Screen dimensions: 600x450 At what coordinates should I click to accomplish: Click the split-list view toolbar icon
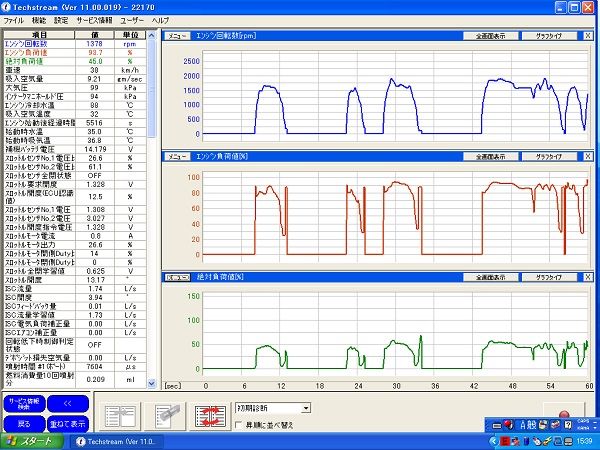coord(120,416)
